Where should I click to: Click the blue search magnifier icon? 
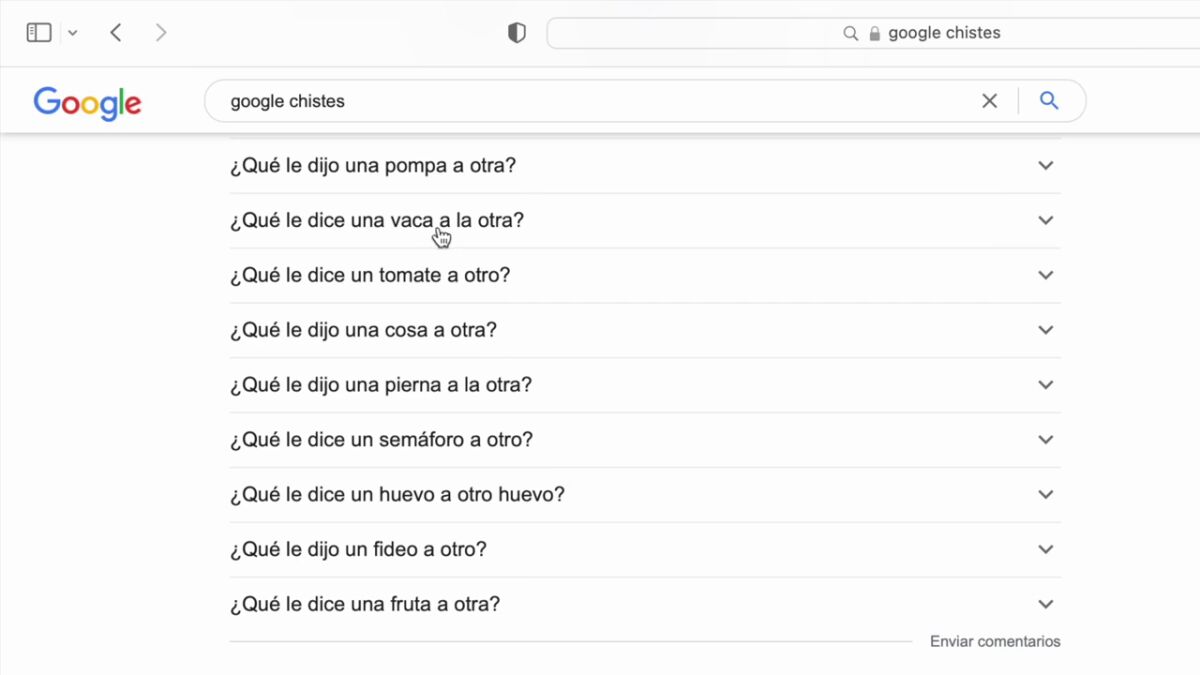pyautogui.click(x=1048, y=101)
